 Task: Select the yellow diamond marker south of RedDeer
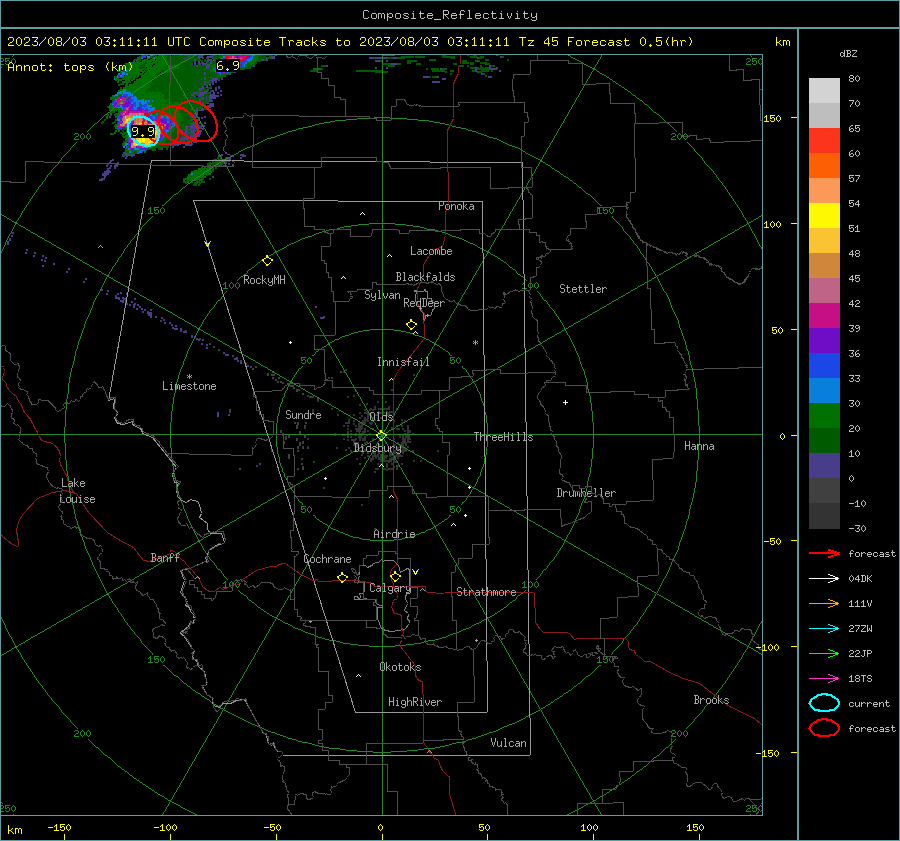(x=411, y=325)
